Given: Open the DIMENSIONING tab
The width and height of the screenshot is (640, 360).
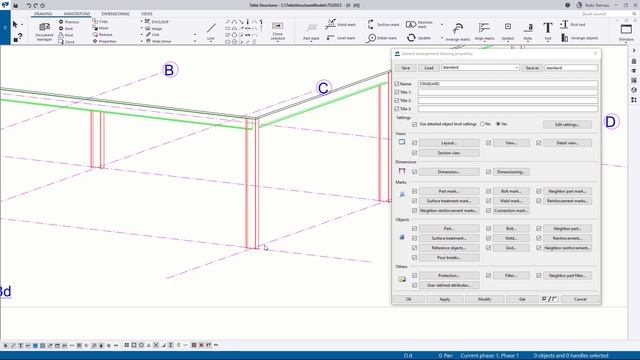Looking at the screenshot, I should [x=116, y=14].
